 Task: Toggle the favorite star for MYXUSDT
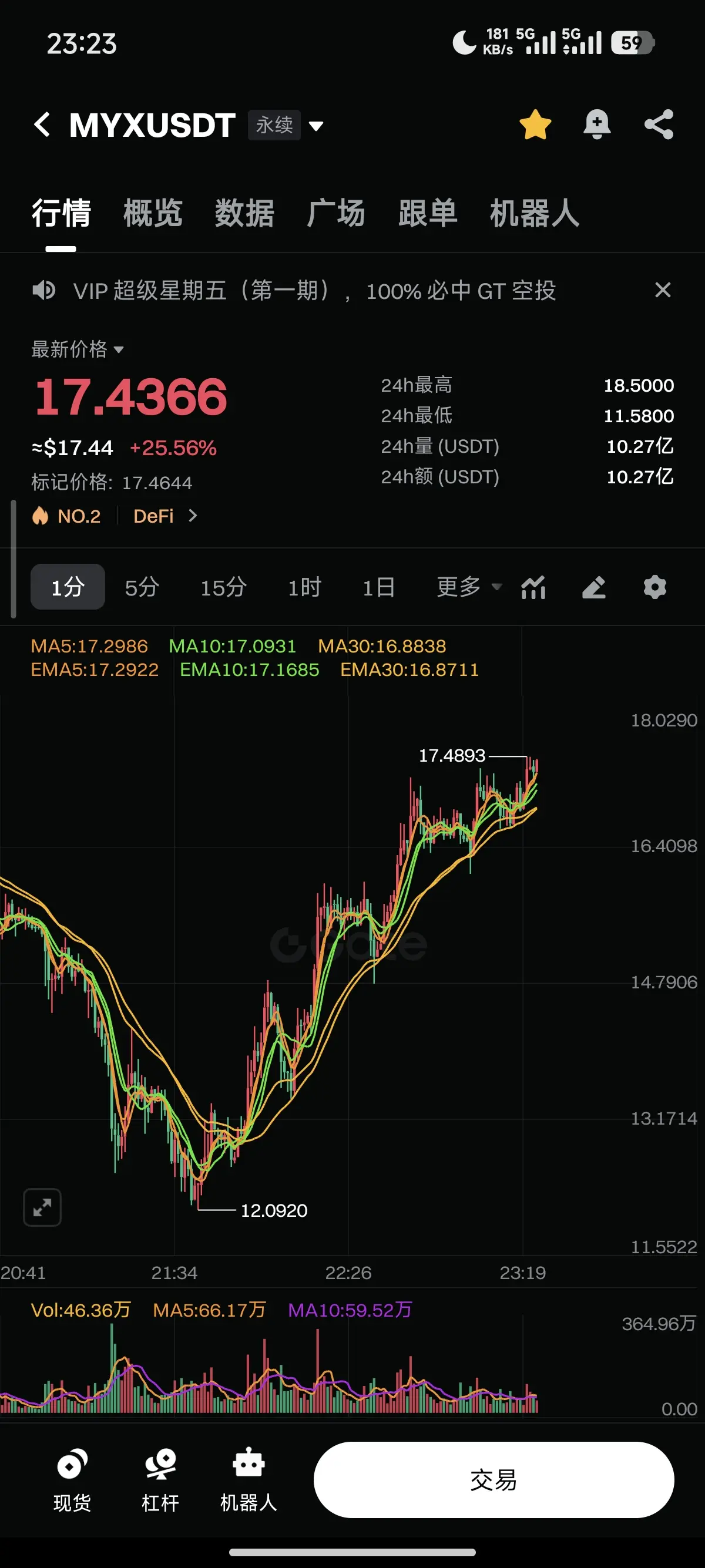coord(535,124)
